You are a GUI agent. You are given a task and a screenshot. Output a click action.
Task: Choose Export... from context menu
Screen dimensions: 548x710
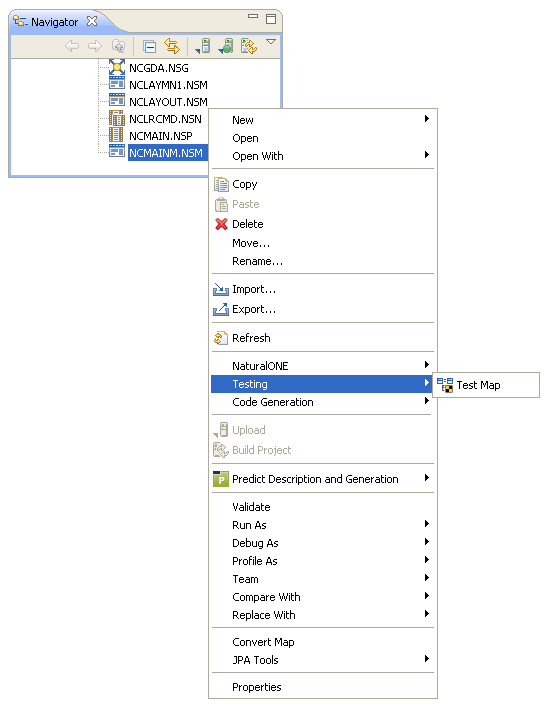click(x=322, y=309)
